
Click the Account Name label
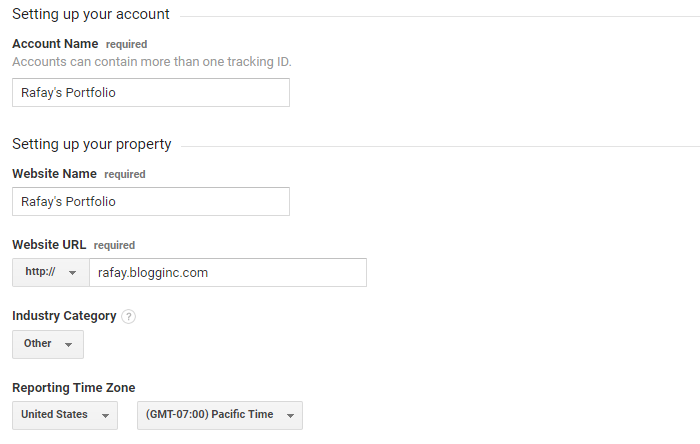55,44
